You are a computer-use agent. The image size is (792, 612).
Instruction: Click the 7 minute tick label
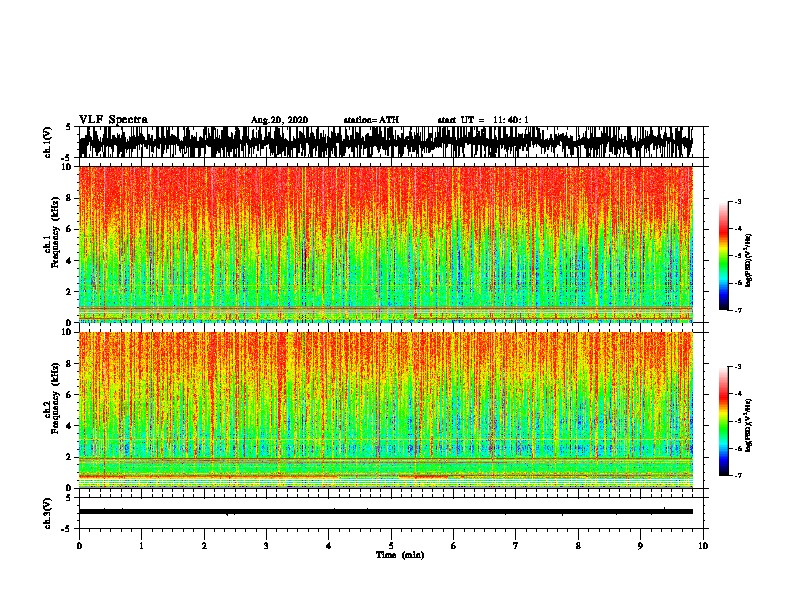pos(516,546)
